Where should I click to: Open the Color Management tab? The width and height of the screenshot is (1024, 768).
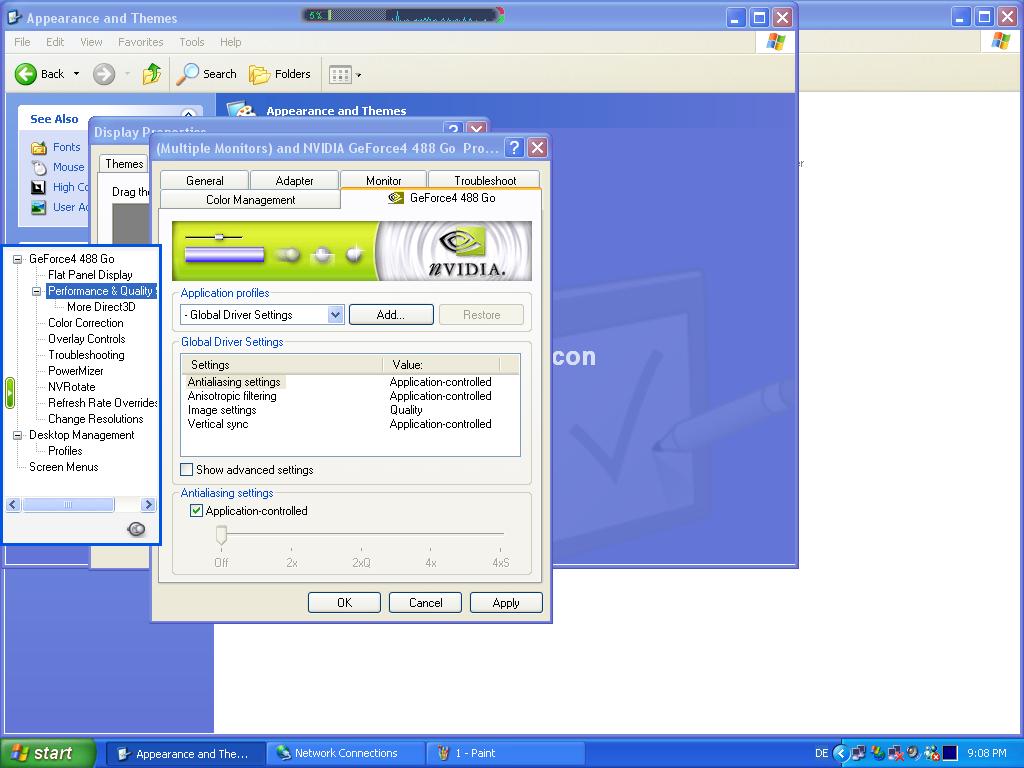[x=250, y=200]
